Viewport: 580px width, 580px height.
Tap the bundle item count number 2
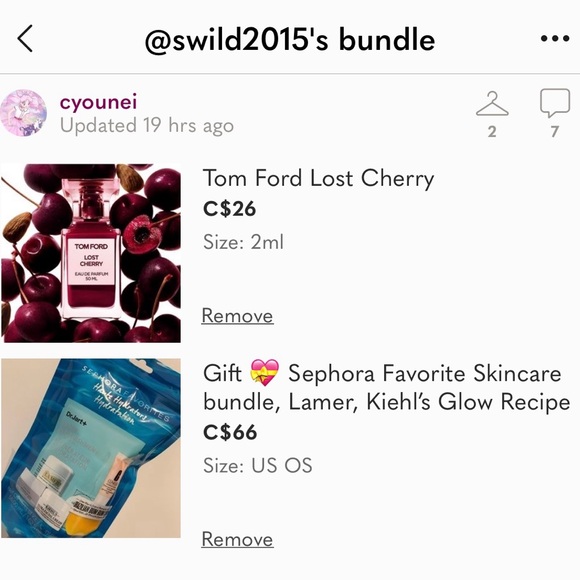492,131
